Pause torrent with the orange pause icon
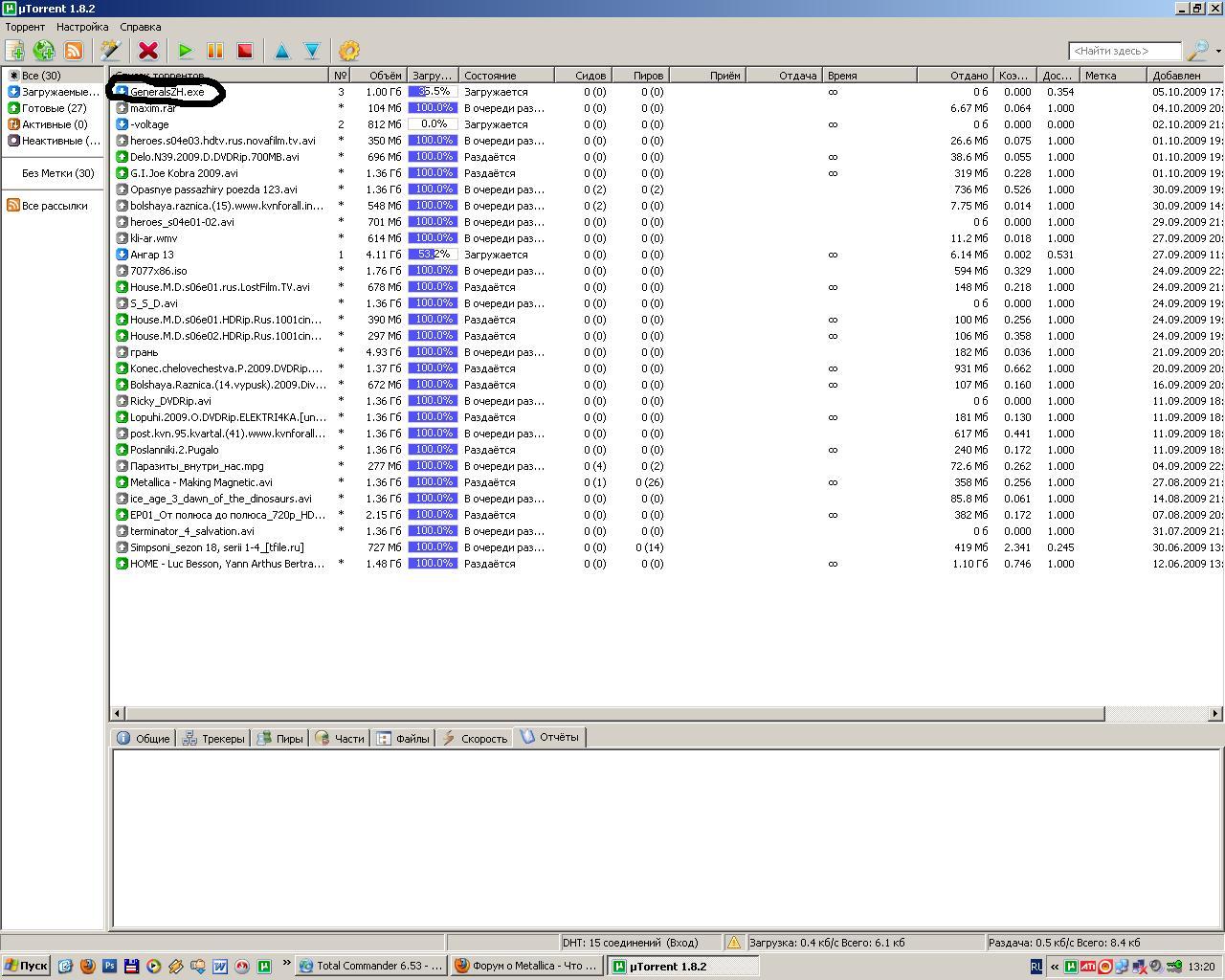 point(215,51)
